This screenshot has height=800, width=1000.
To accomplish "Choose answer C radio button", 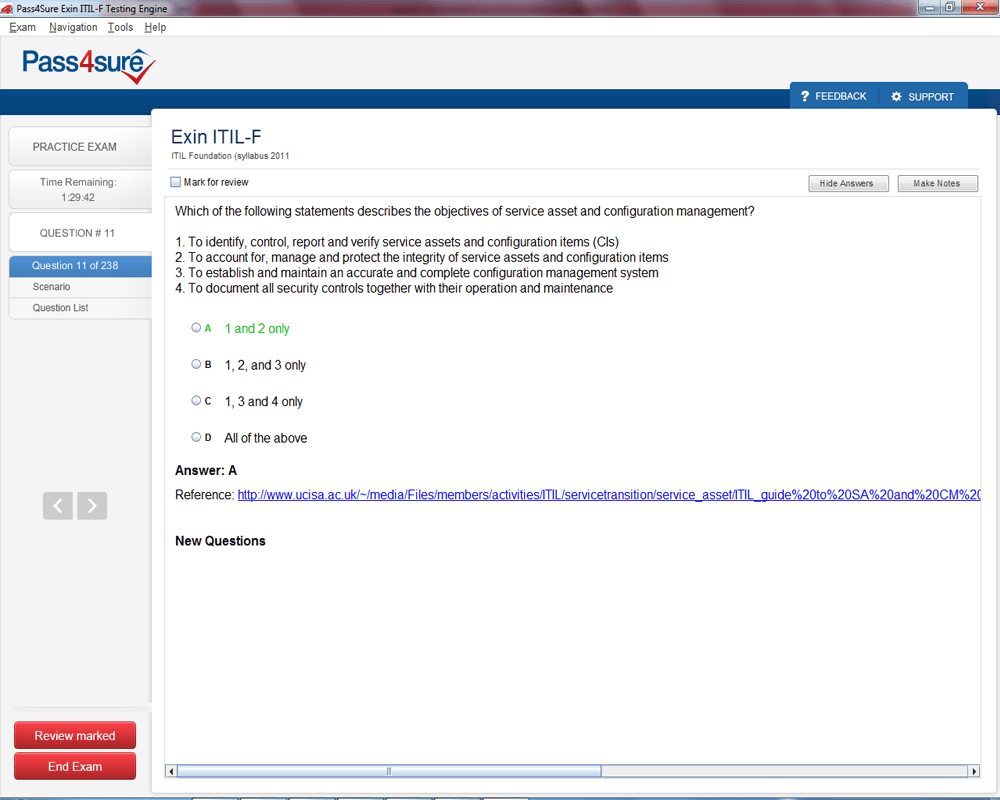I will tap(196, 401).
